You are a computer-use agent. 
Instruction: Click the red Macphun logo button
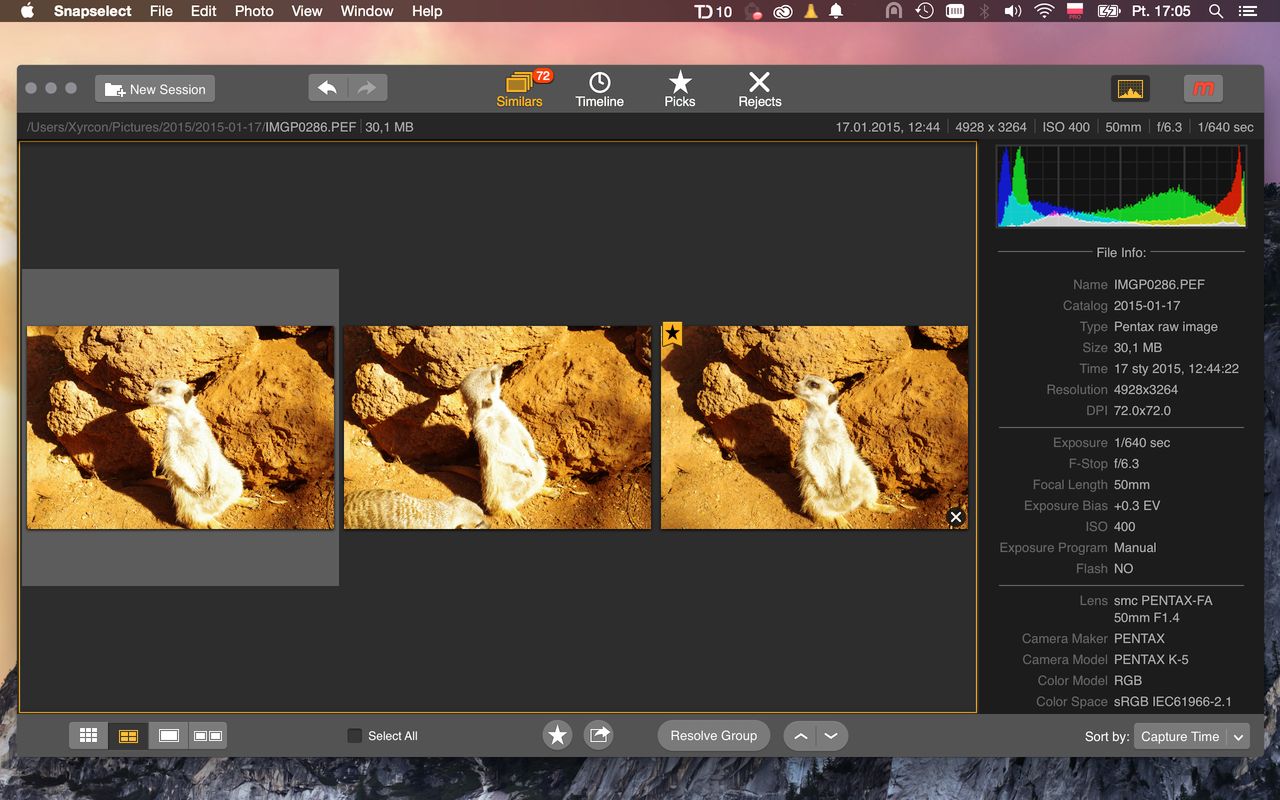pyautogui.click(x=1204, y=89)
